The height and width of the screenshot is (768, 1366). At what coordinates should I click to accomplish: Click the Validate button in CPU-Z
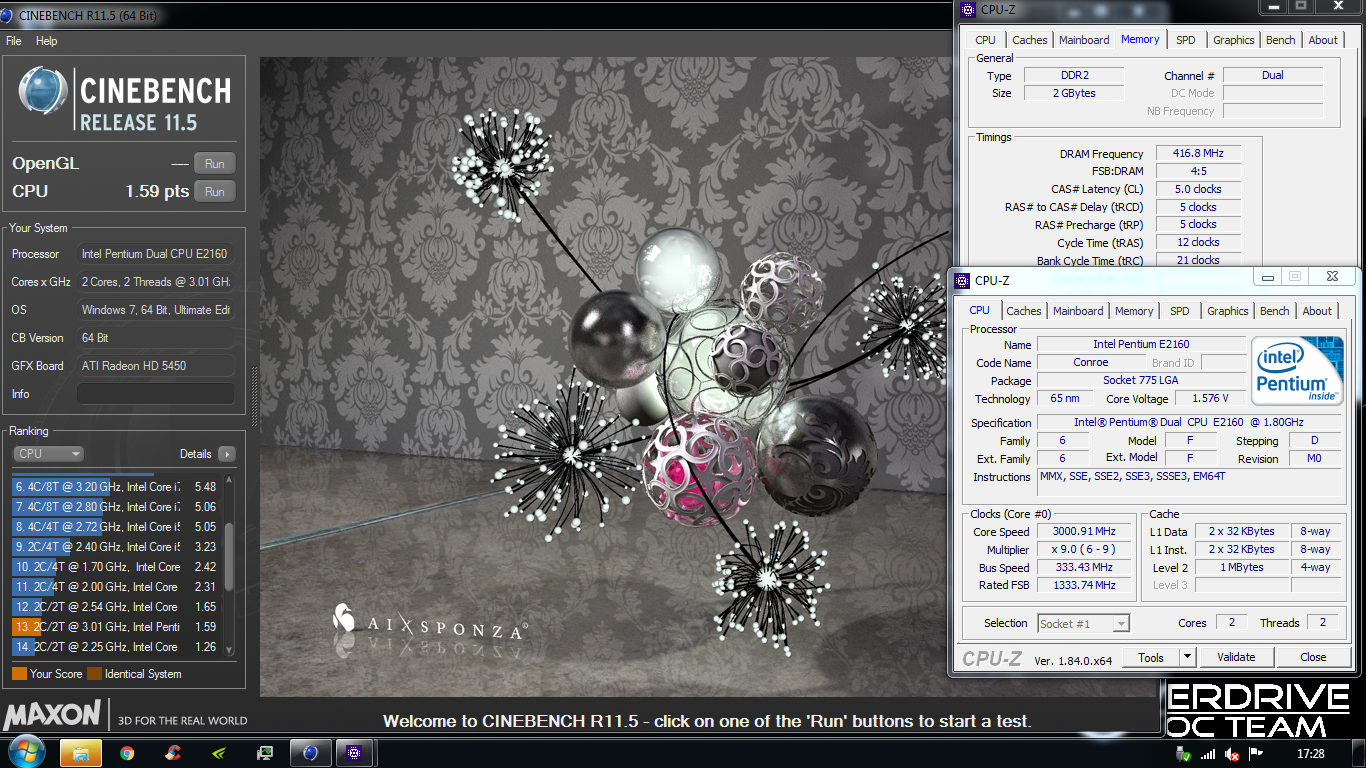(x=1236, y=657)
